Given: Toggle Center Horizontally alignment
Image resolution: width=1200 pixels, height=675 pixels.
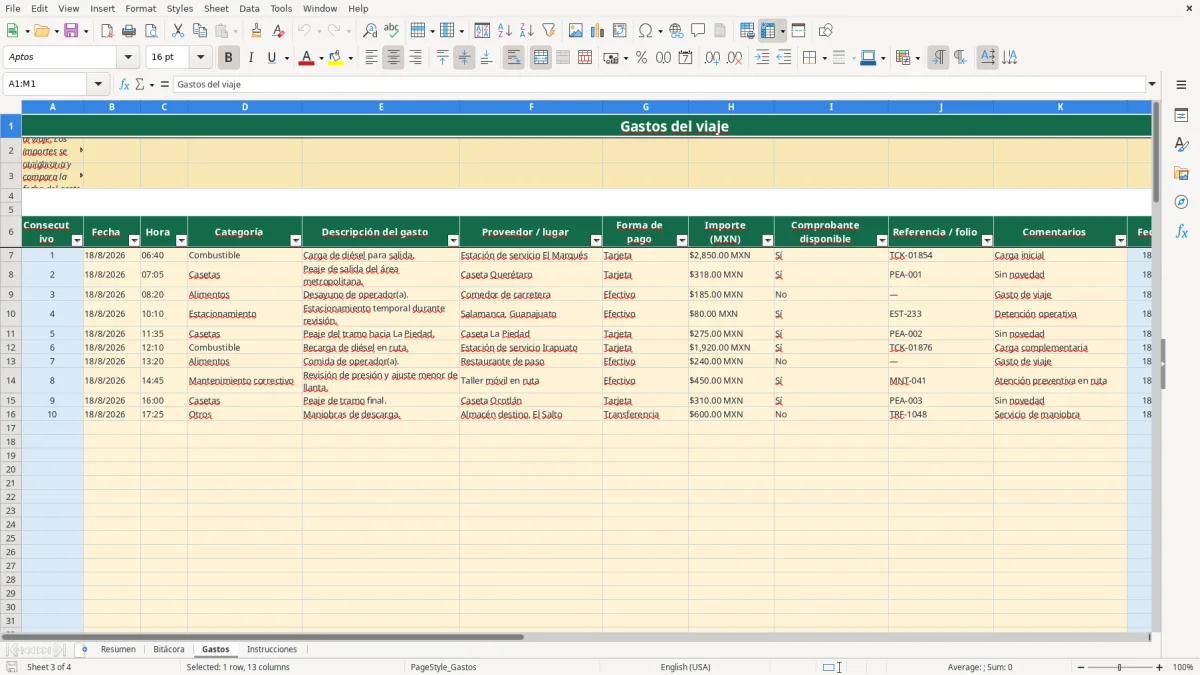Looking at the screenshot, I should (x=393, y=58).
